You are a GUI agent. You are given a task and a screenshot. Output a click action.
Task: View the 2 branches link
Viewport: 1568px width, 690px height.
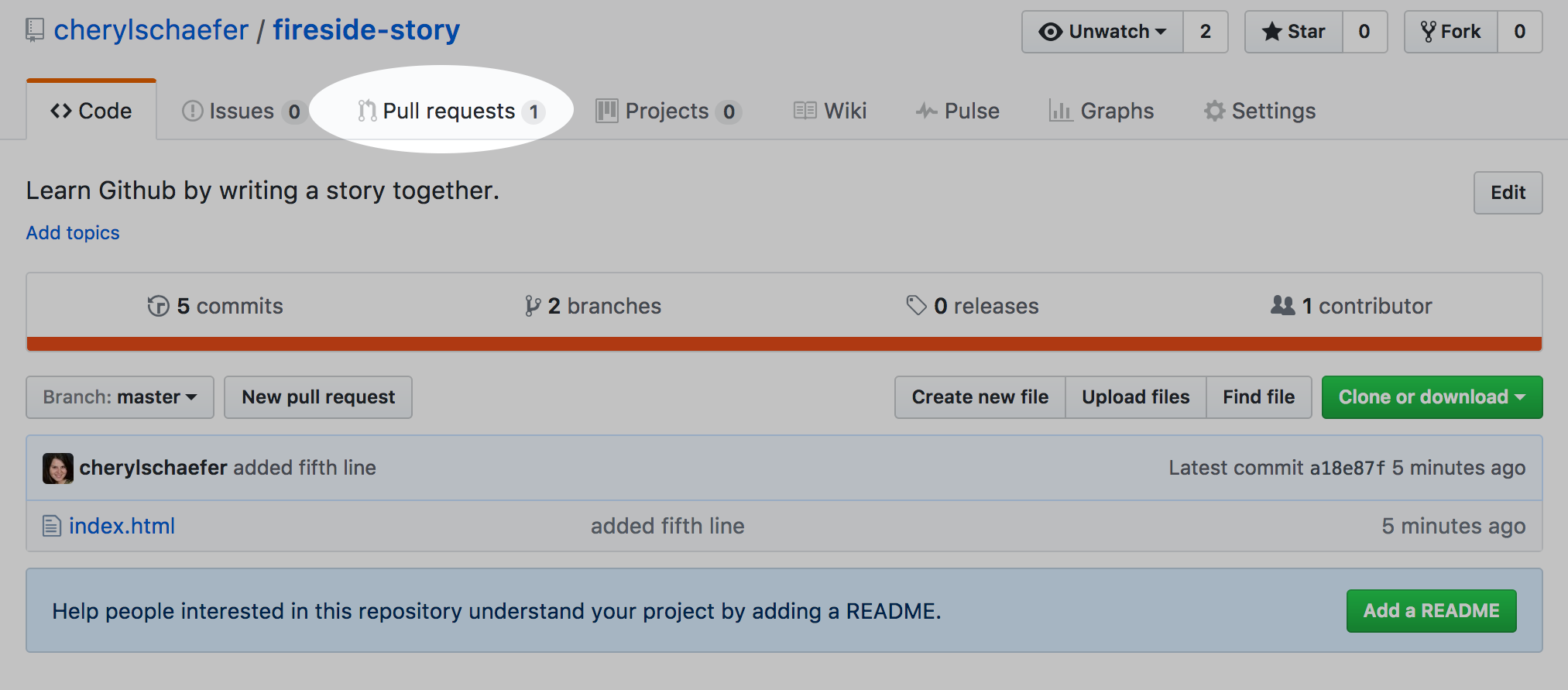593,306
